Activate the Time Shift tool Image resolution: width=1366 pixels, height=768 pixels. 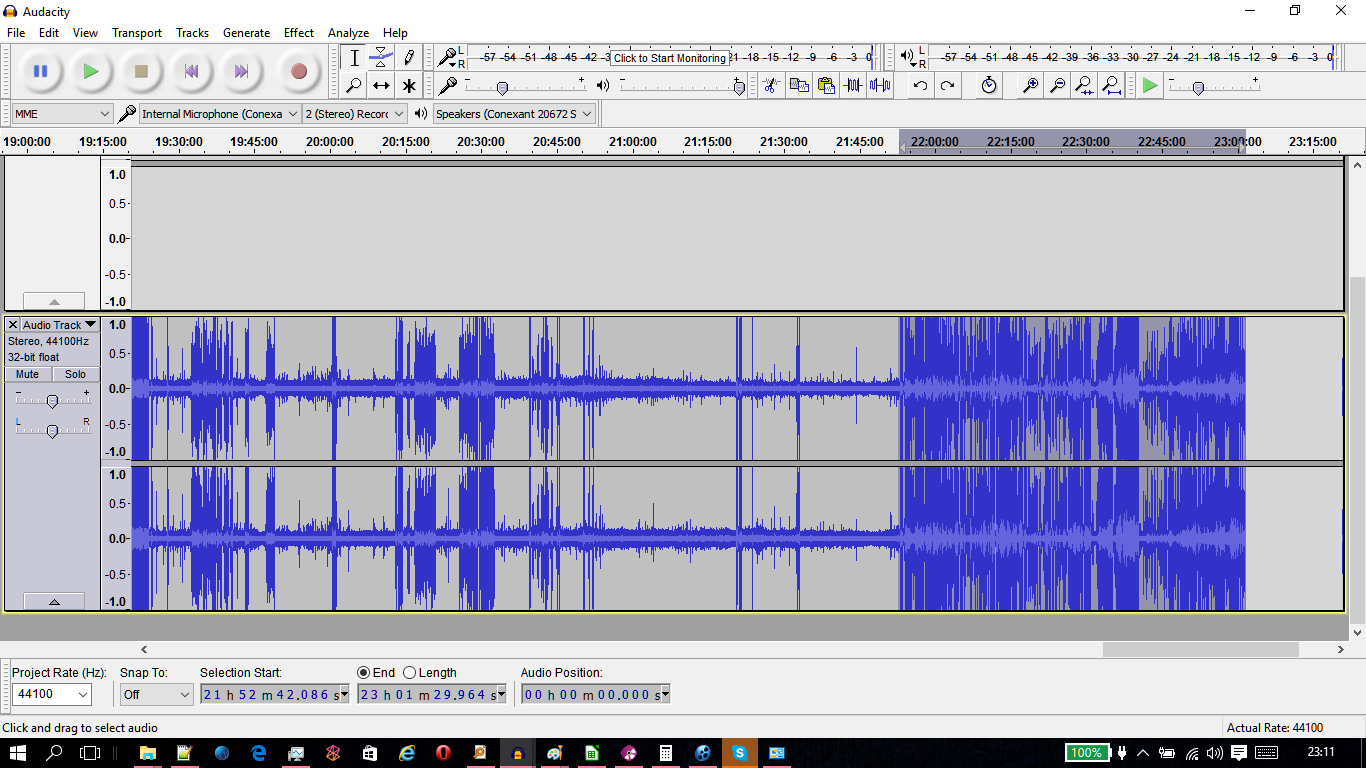click(381, 86)
